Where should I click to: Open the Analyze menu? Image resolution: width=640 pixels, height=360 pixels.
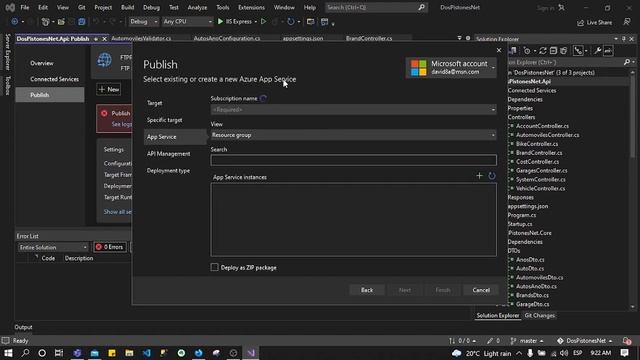[197, 7]
